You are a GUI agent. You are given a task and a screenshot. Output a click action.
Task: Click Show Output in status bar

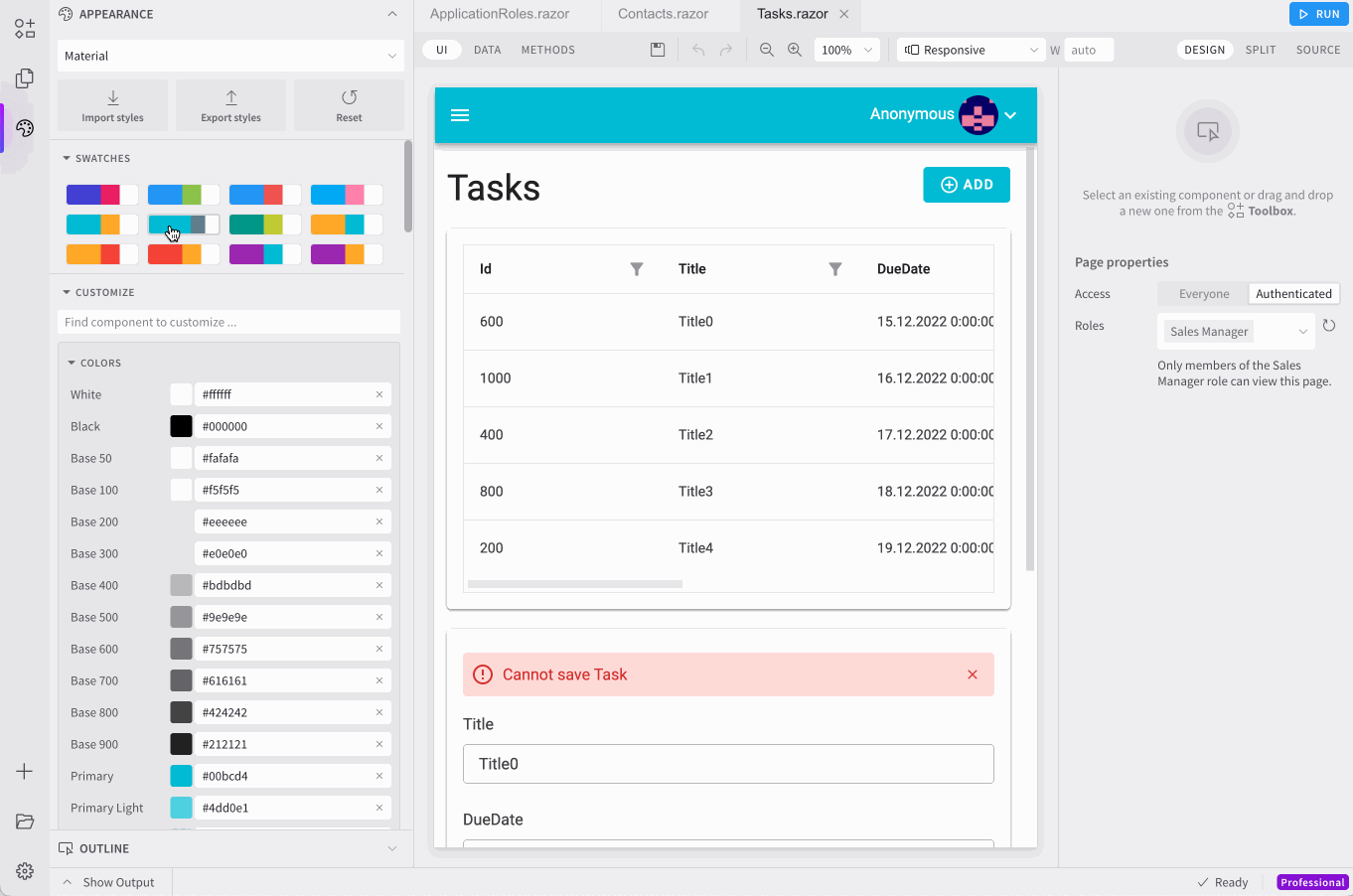coord(109,882)
